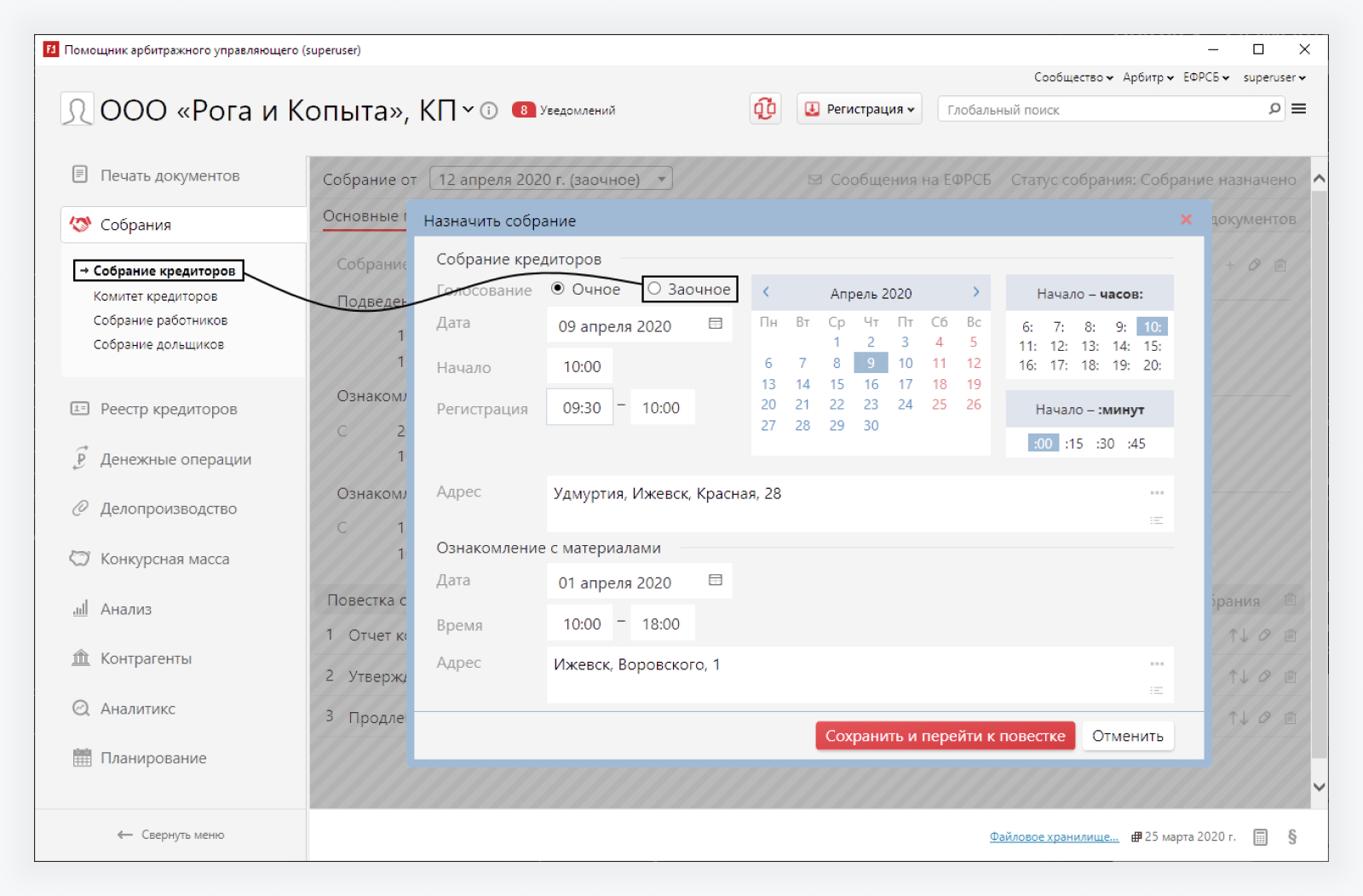1363x896 pixels.
Task: Go to previous month in calendar
Action: pos(766,292)
